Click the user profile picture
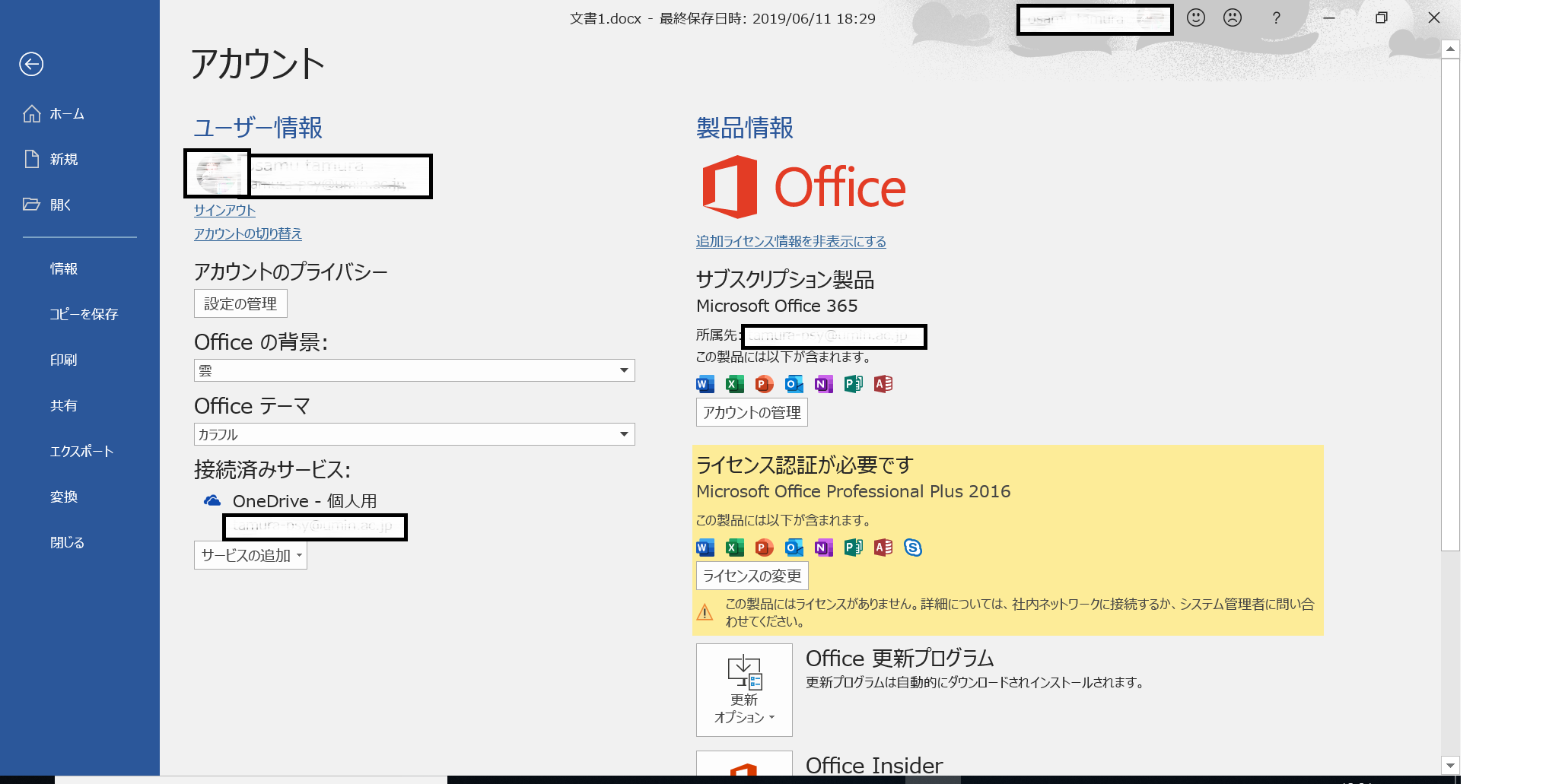 pyautogui.click(x=217, y=174)
